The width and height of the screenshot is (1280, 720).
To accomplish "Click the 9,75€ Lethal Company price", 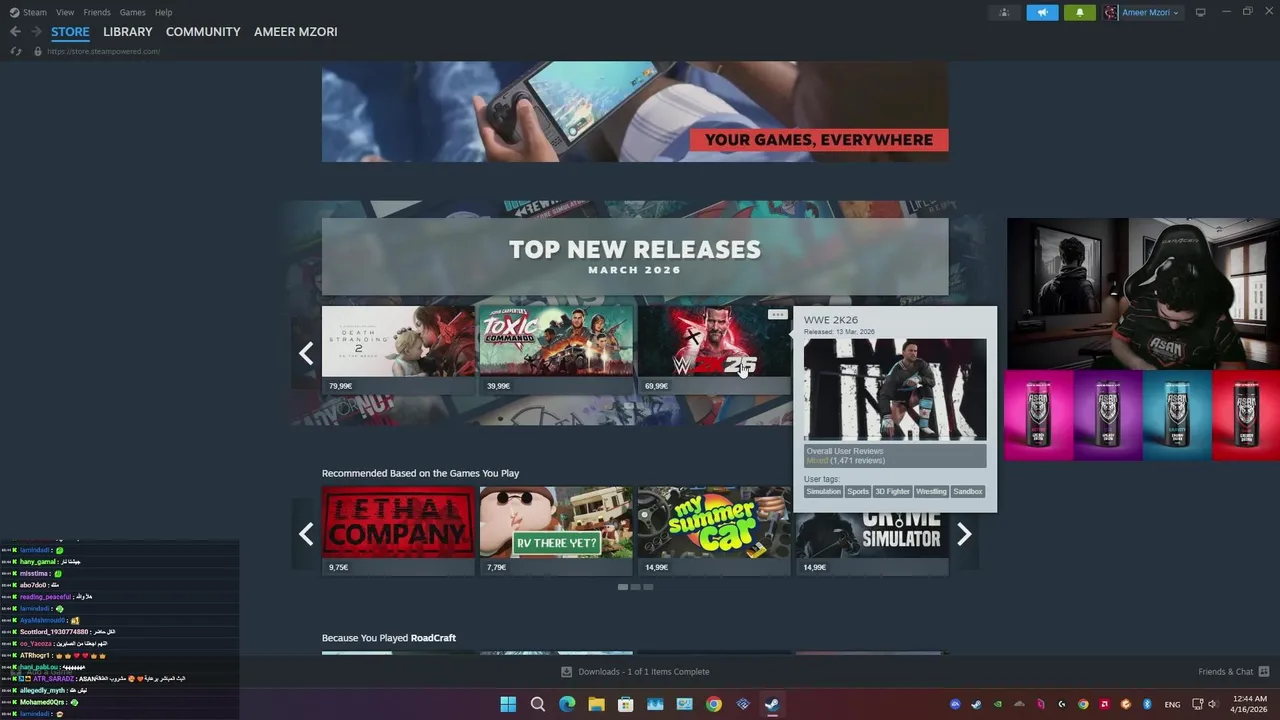I will 338,567.
